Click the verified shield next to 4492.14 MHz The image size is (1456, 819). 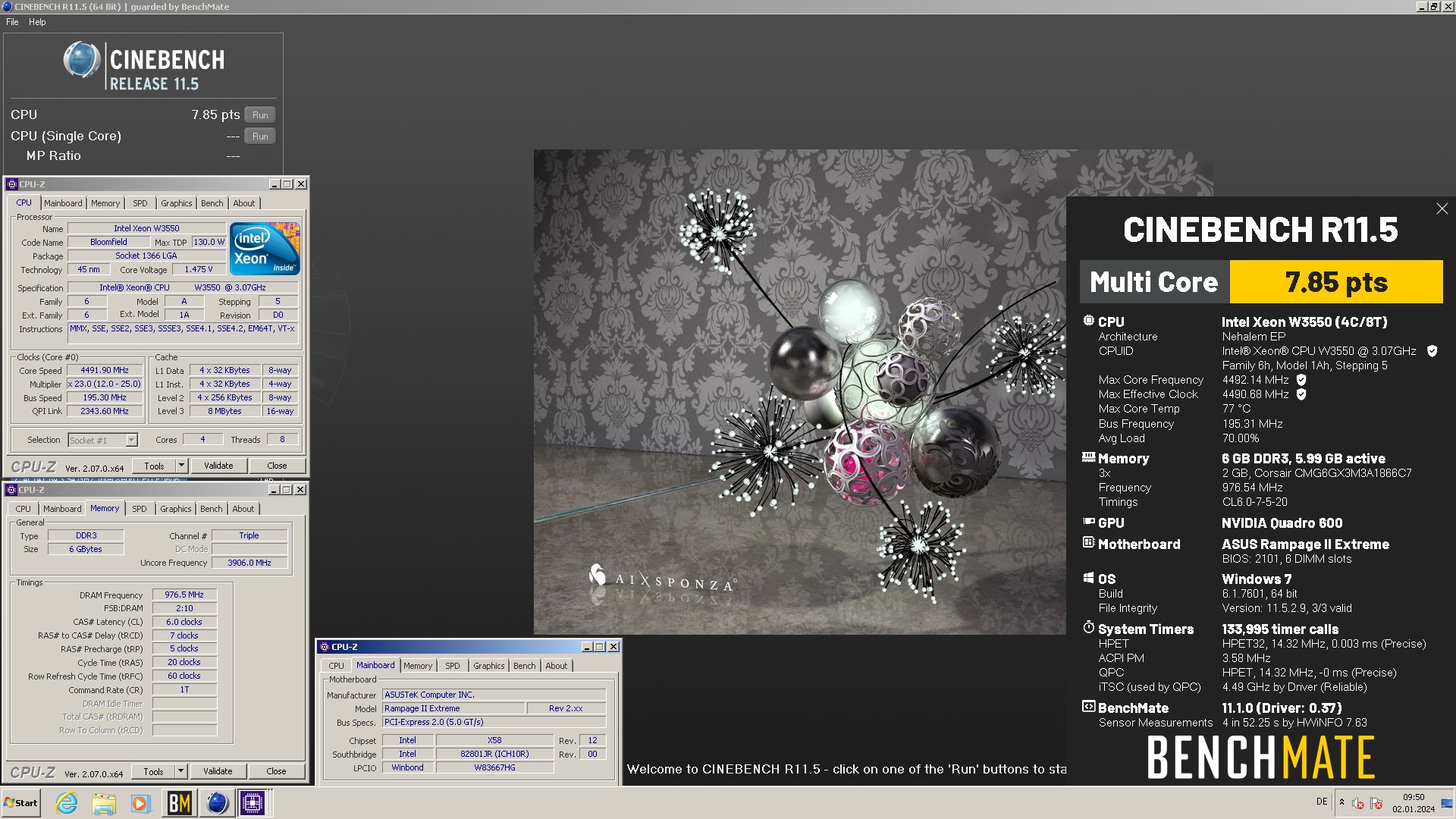tap(1301, 380)
